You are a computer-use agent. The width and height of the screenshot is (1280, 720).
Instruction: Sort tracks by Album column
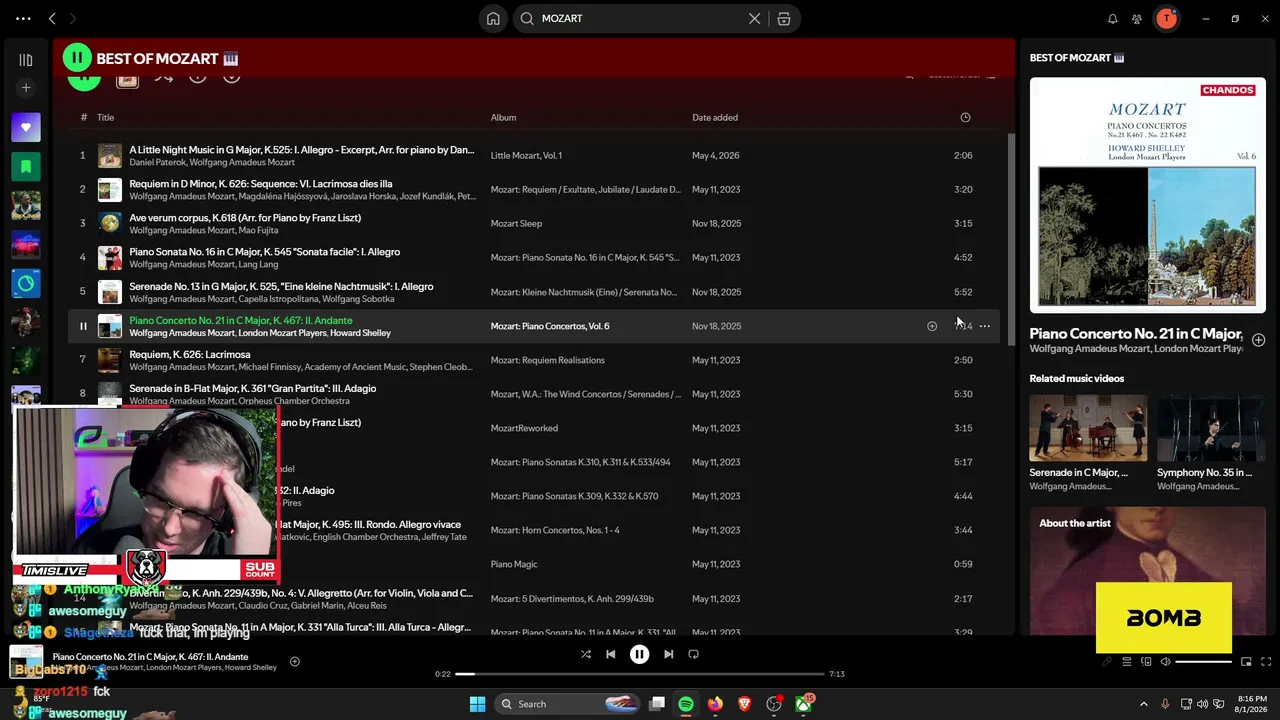coord(503,117)
